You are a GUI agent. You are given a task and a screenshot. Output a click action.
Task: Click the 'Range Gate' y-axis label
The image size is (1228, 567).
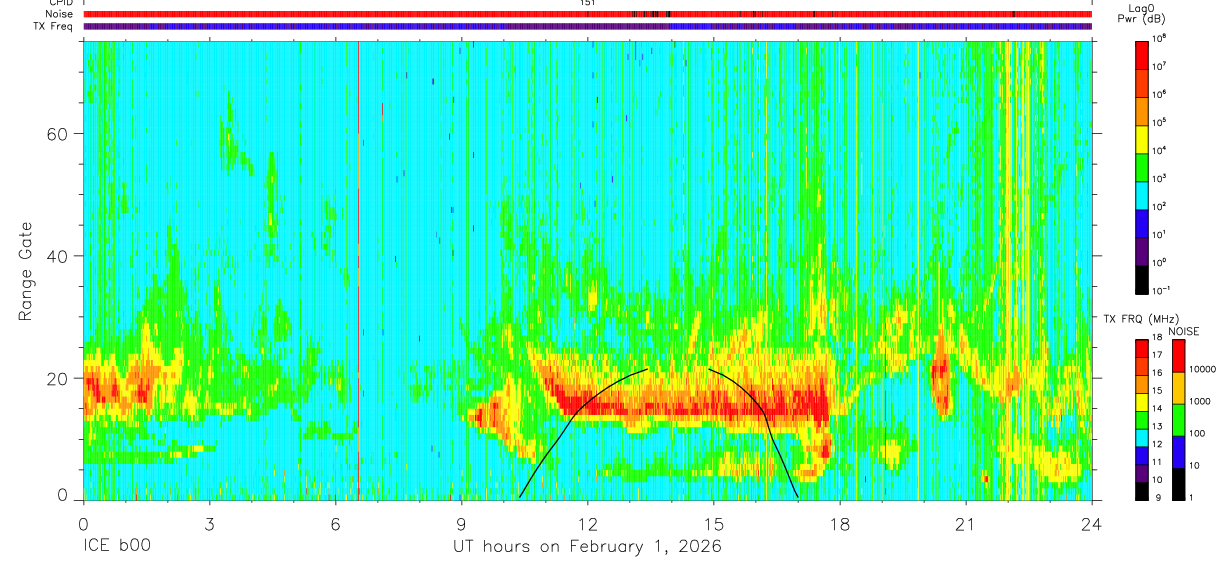point(26,271)
